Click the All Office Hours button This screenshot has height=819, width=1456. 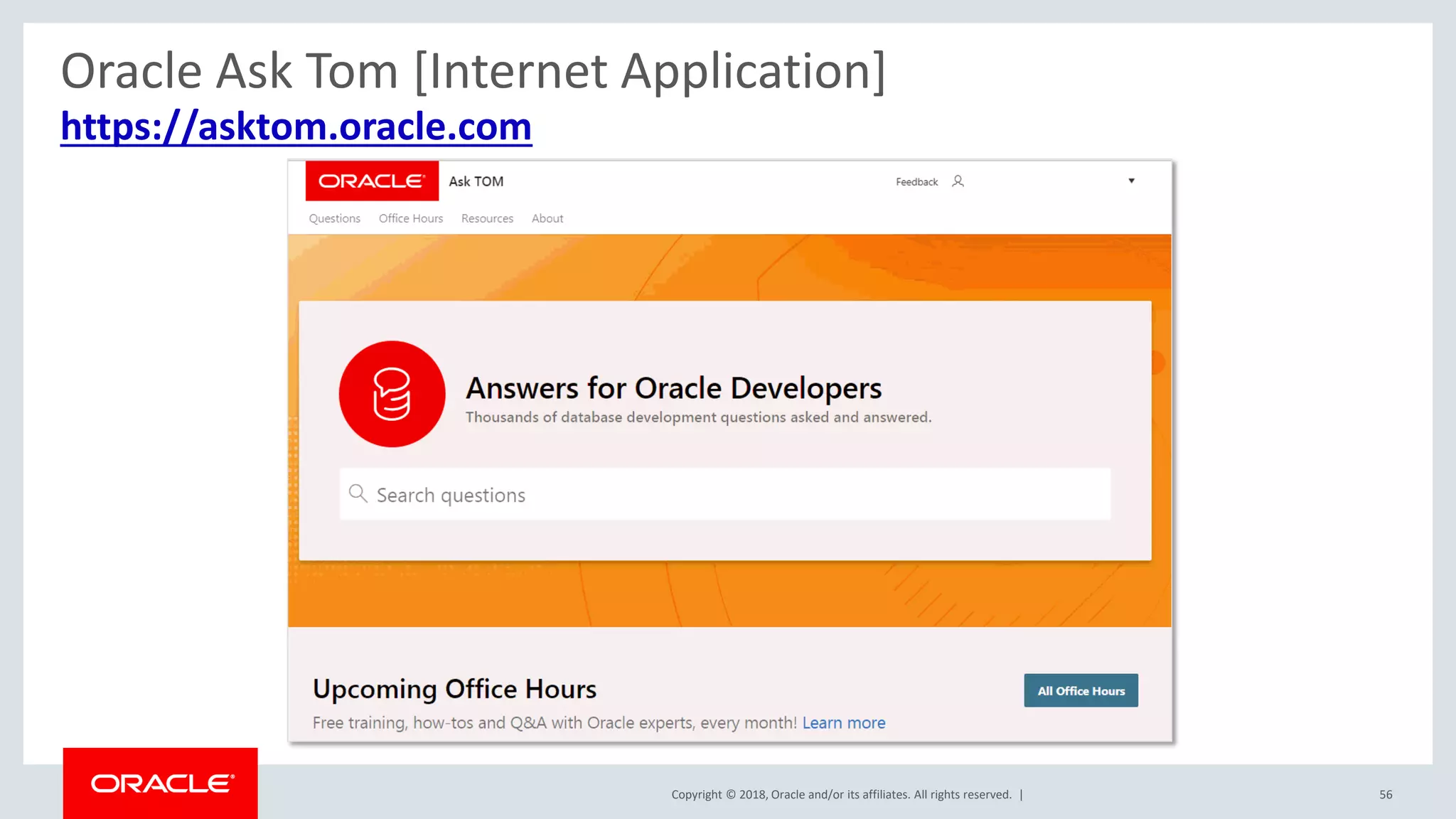[x=1081, y=690]
